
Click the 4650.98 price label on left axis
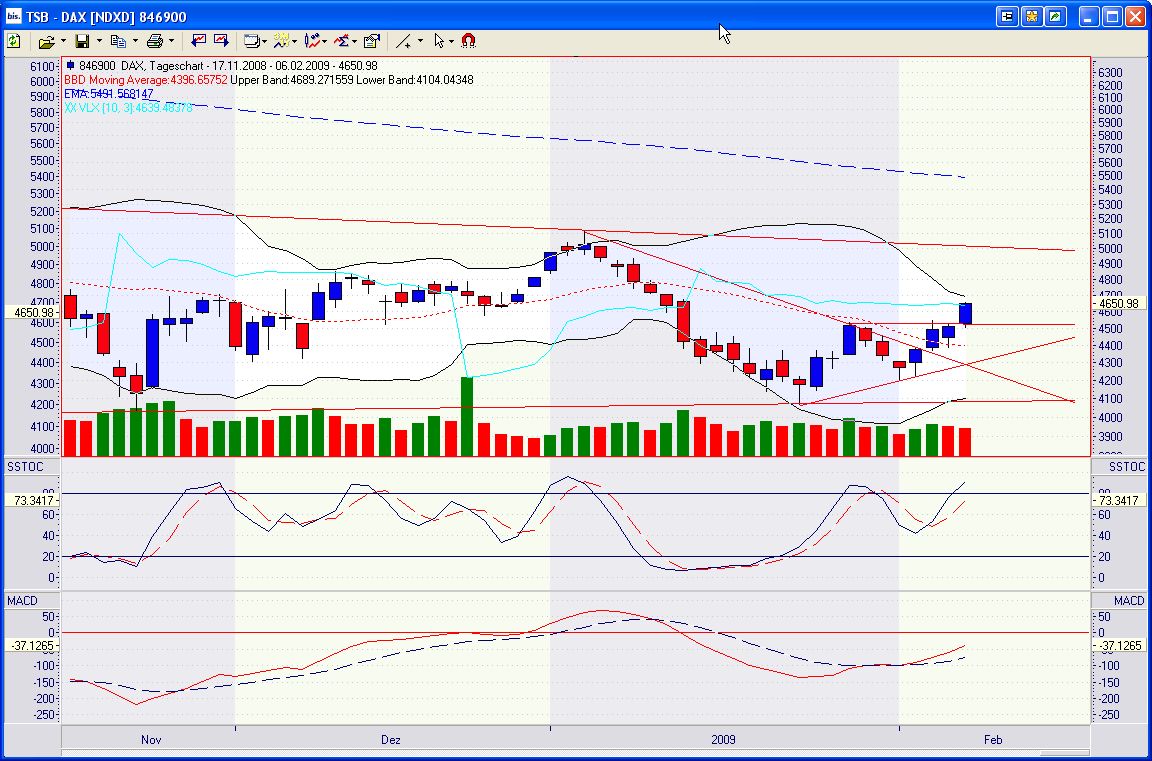[32, 312]
